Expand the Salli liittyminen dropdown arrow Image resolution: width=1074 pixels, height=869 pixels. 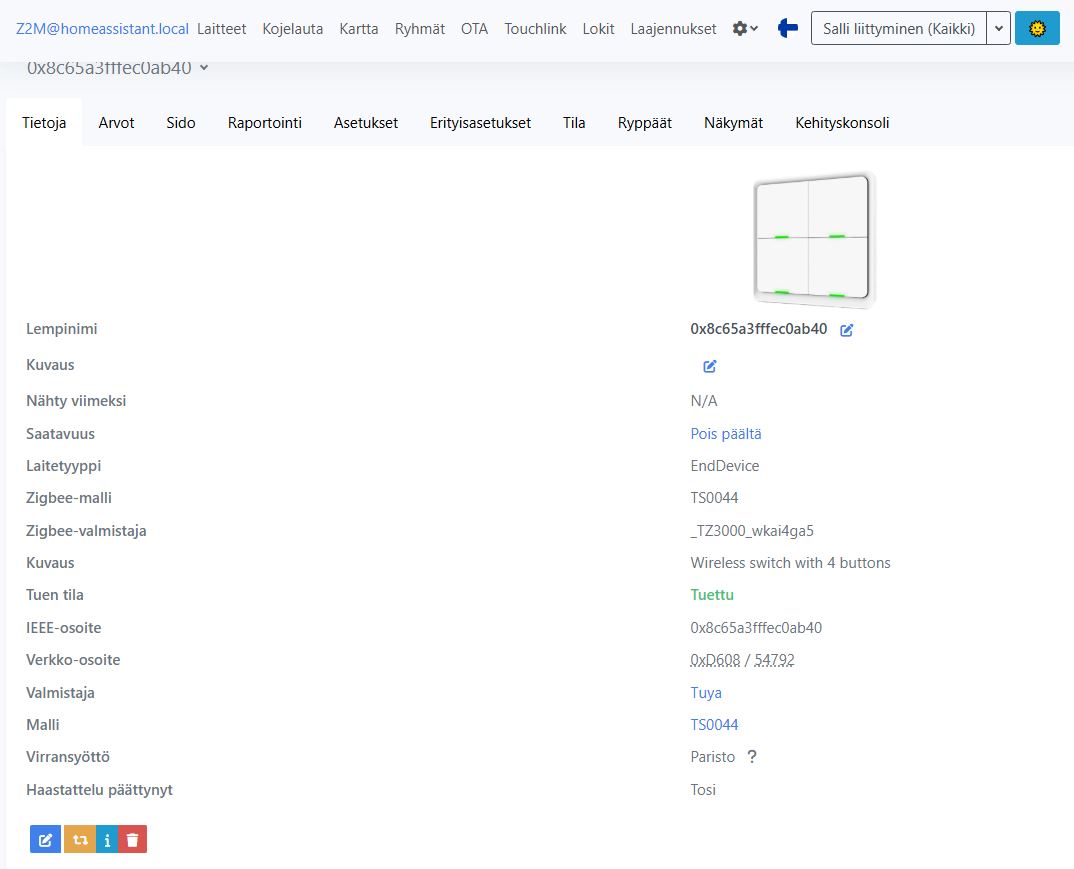click(998, 29)
